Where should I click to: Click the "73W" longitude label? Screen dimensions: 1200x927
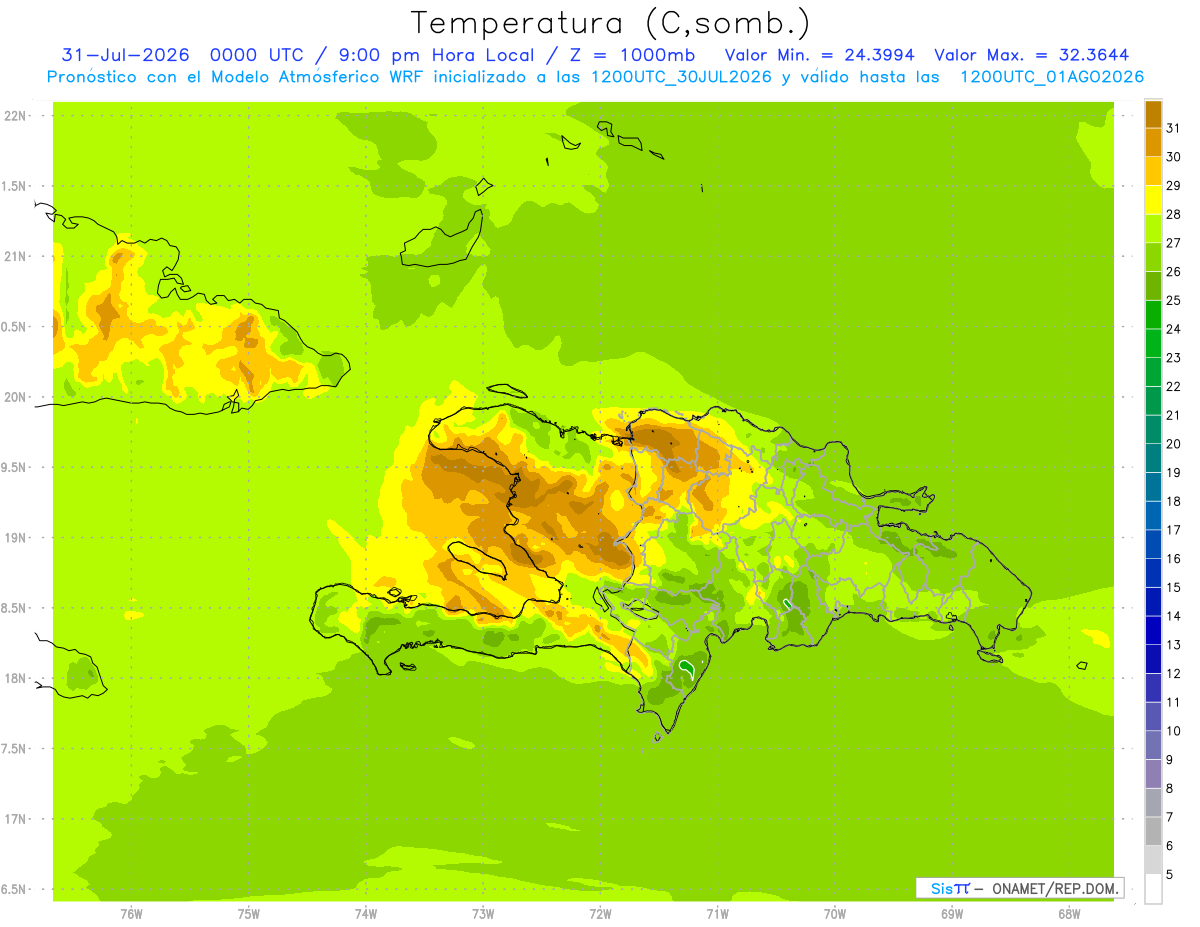coord(483,914)
